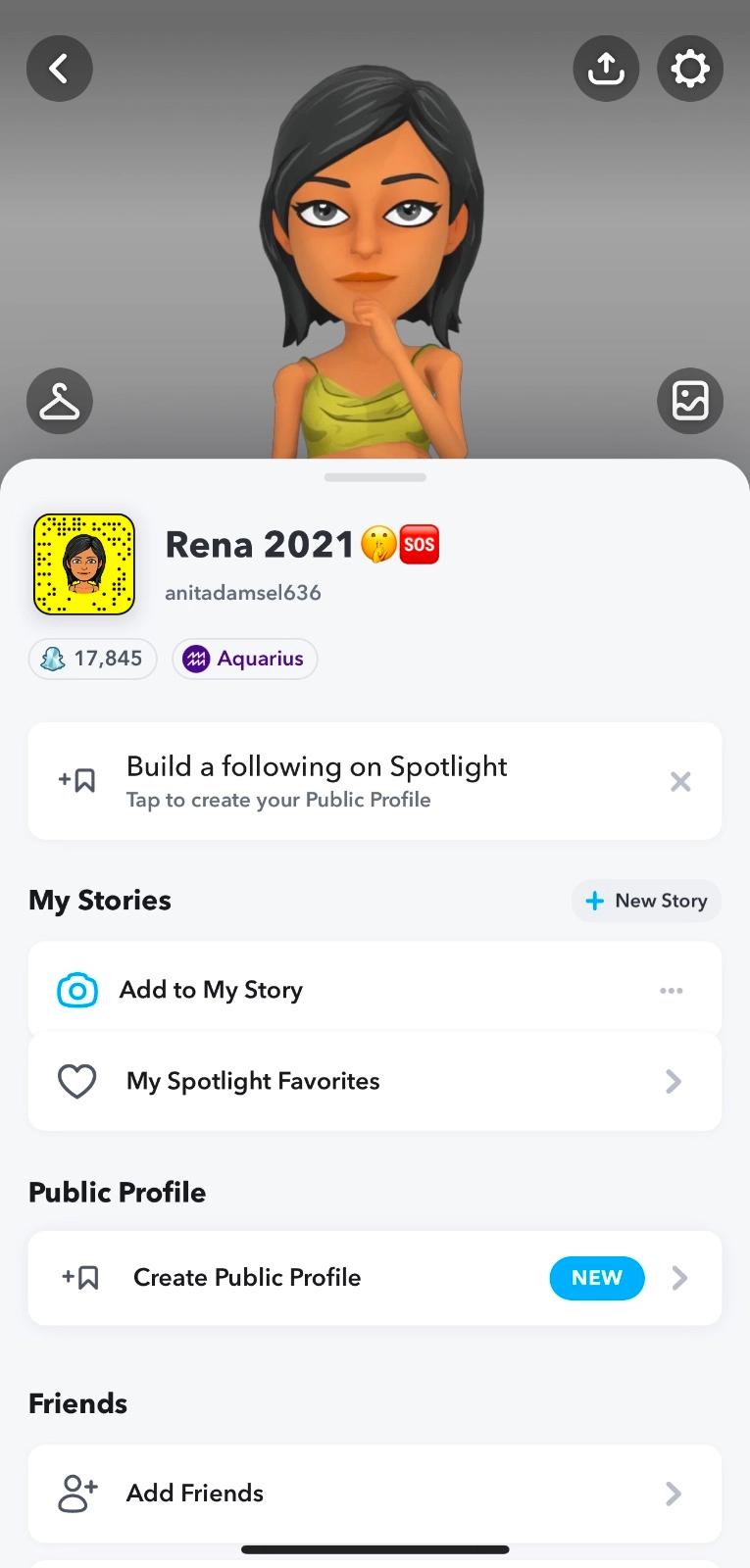Select the Create Public Profile row
This screenshot has width=750, height=1568.
tap(294, 1278)
